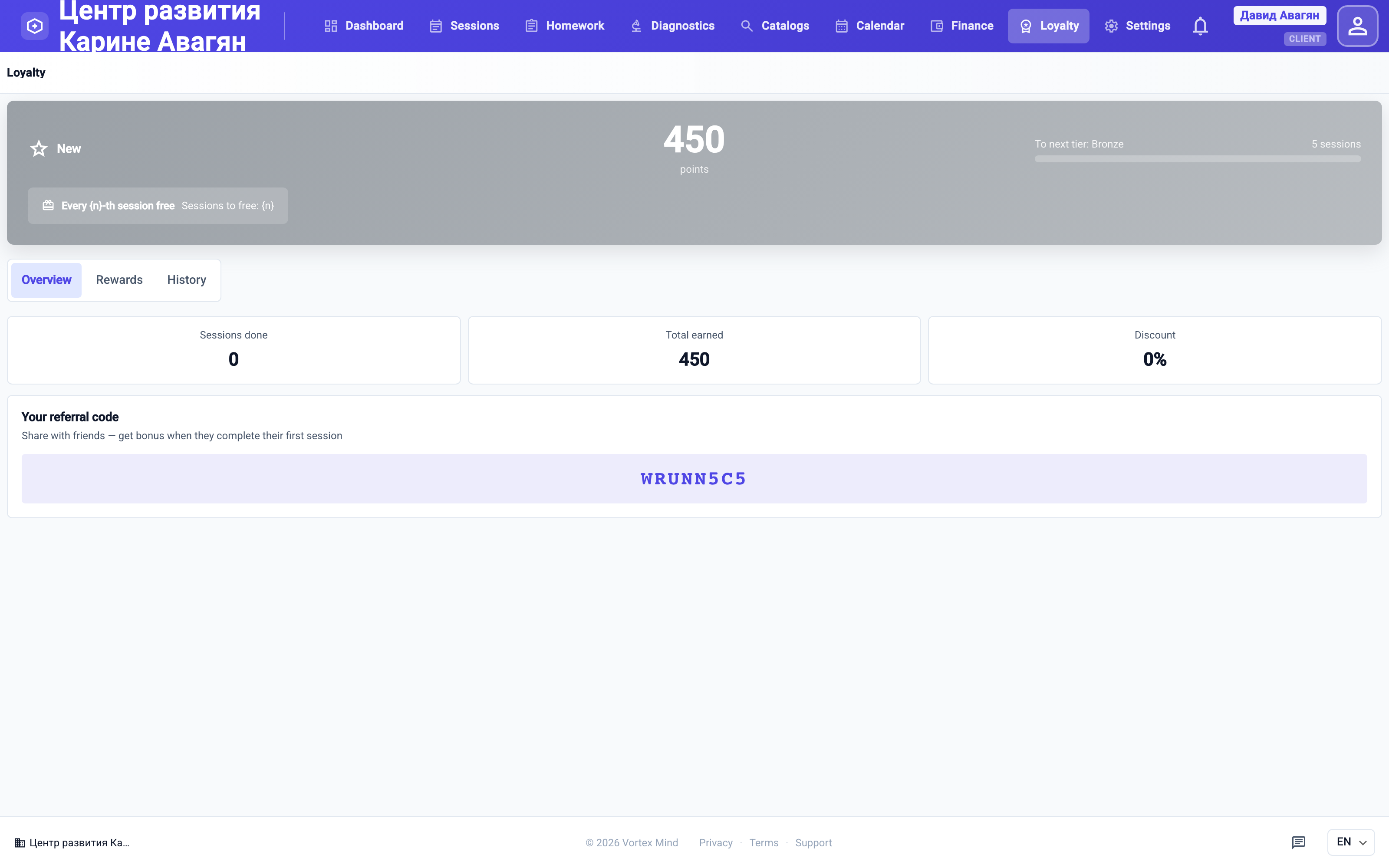Open the Privacy link
Viewport: 1389px width, 868px height.
716,843
